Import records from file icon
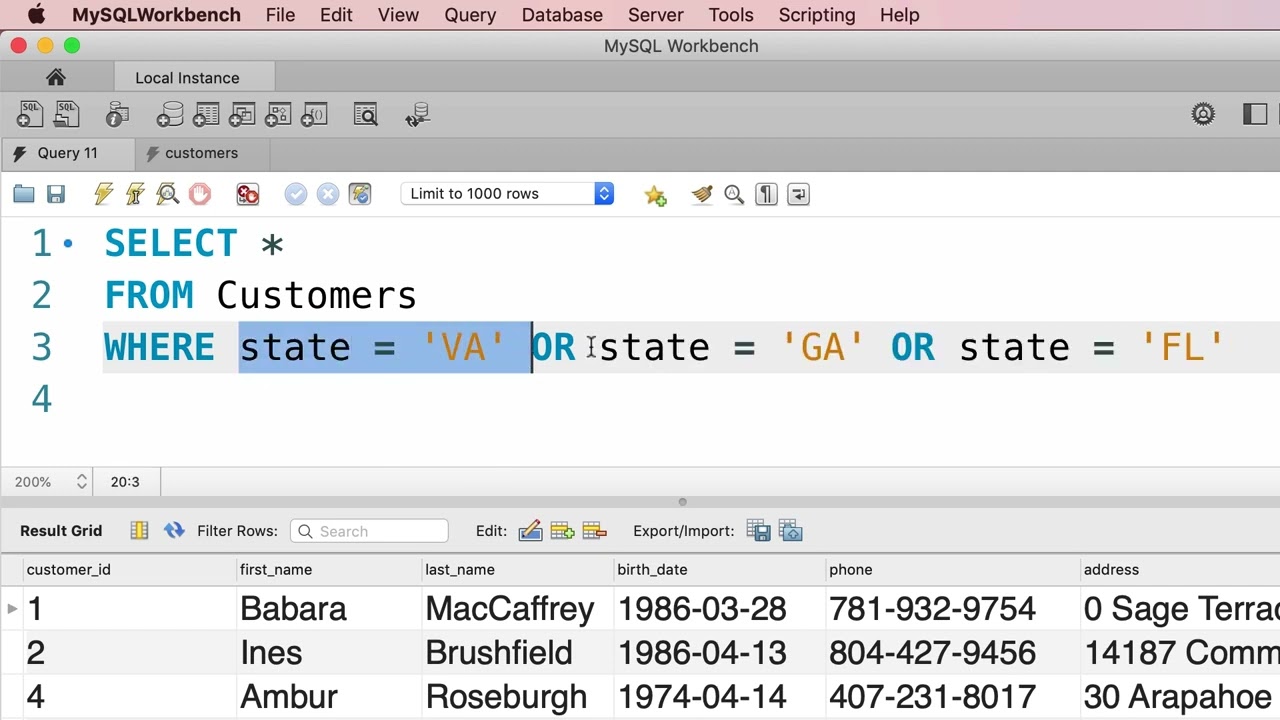 (x=790, y=531)
